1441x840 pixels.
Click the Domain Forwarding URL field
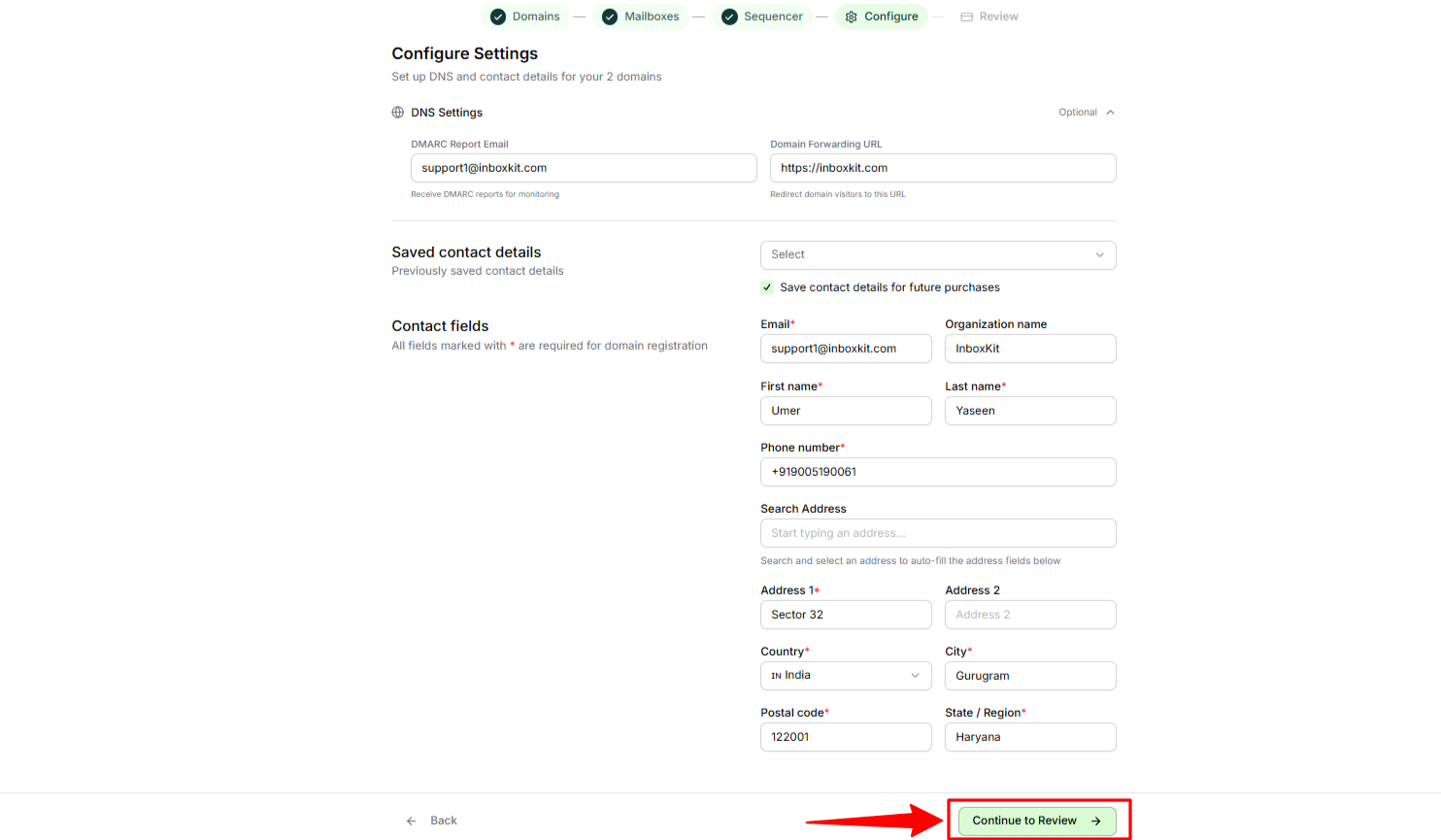click(943, 168)
